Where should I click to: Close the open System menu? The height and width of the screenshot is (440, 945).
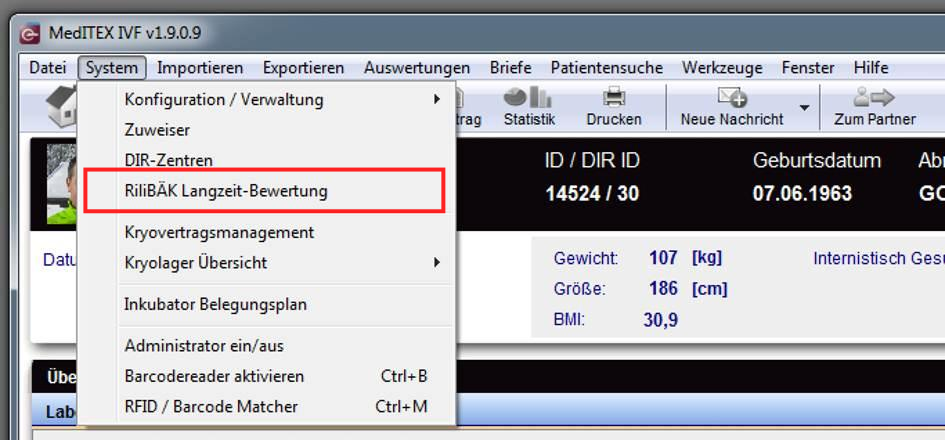(x=111, y=68)
